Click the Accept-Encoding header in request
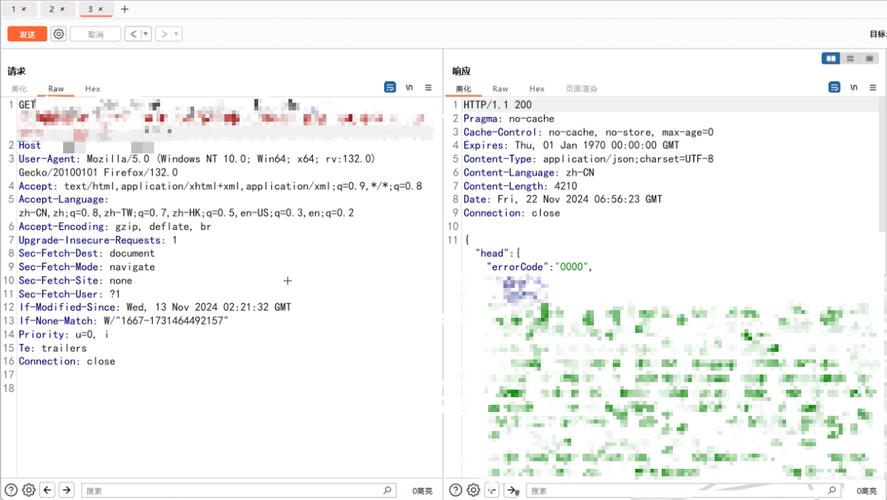This screenshot has height=500, width=887. coord(115,226)
